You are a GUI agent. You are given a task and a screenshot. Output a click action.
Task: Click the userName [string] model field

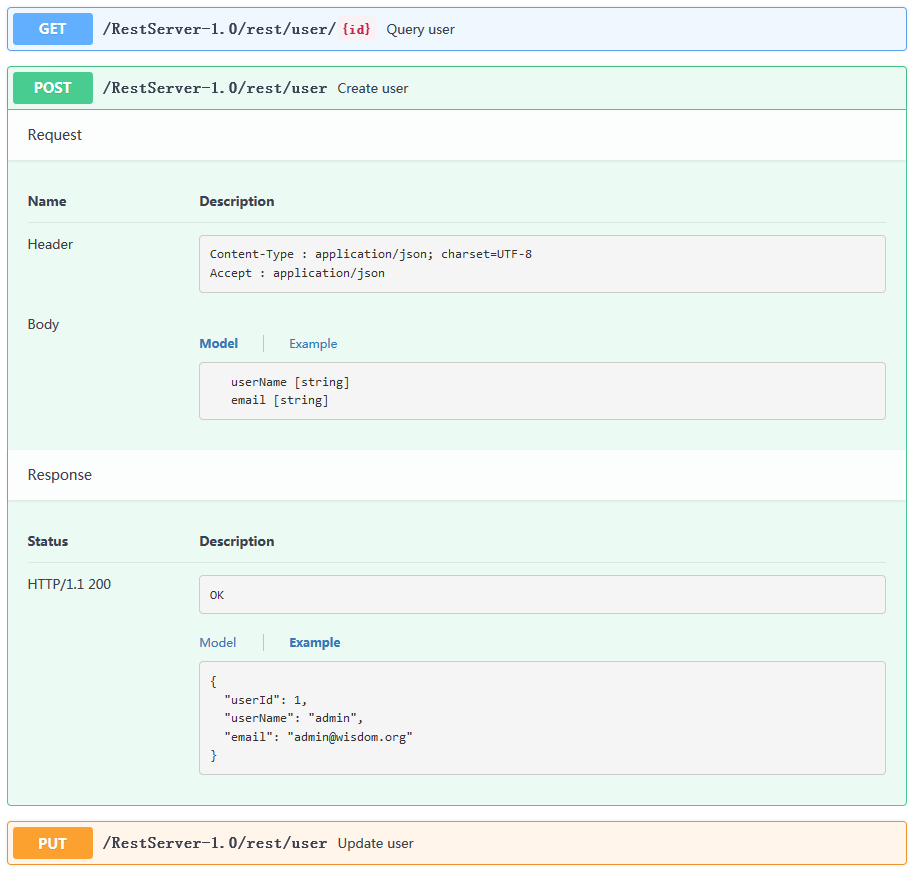[x=290, y=382]
